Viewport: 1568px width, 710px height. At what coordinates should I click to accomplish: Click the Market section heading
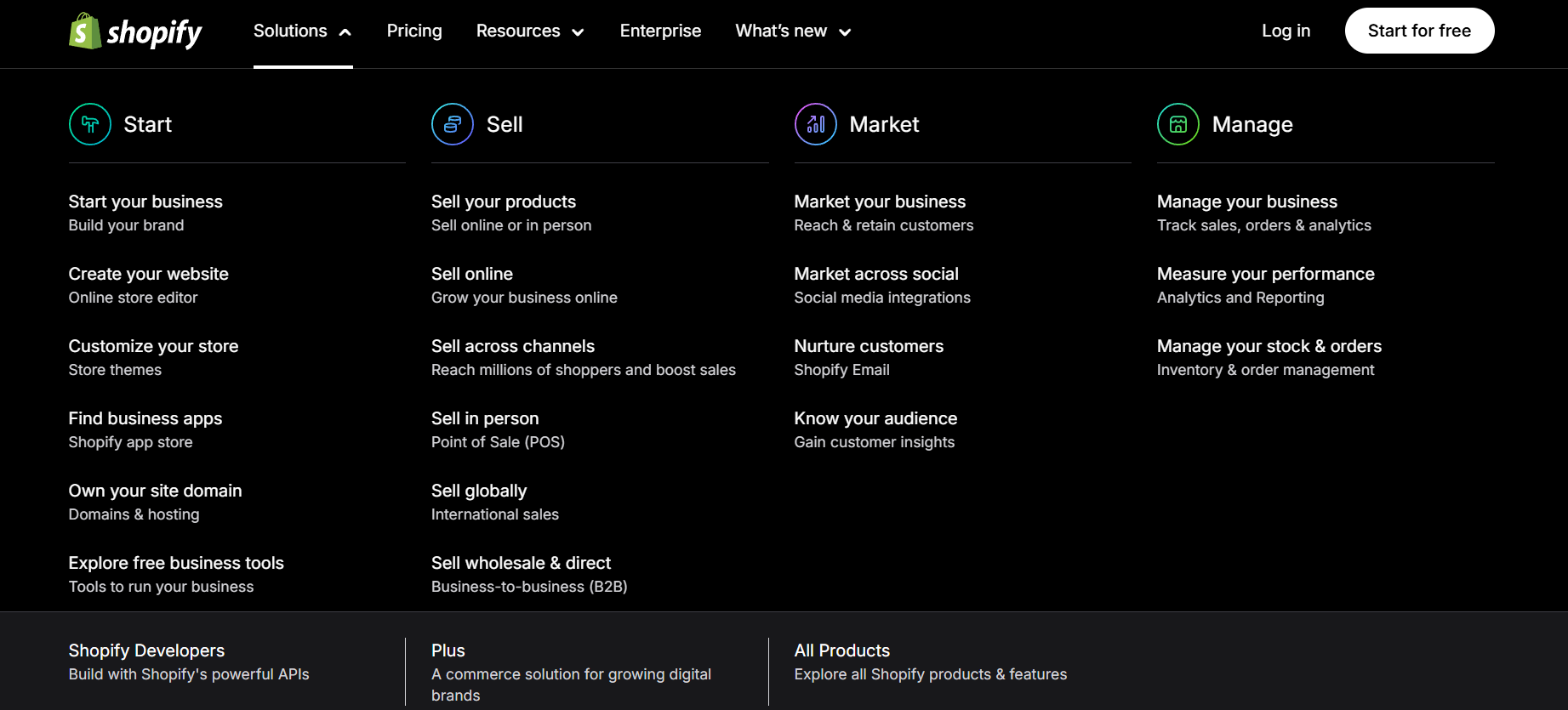click(x=884, y=124)
